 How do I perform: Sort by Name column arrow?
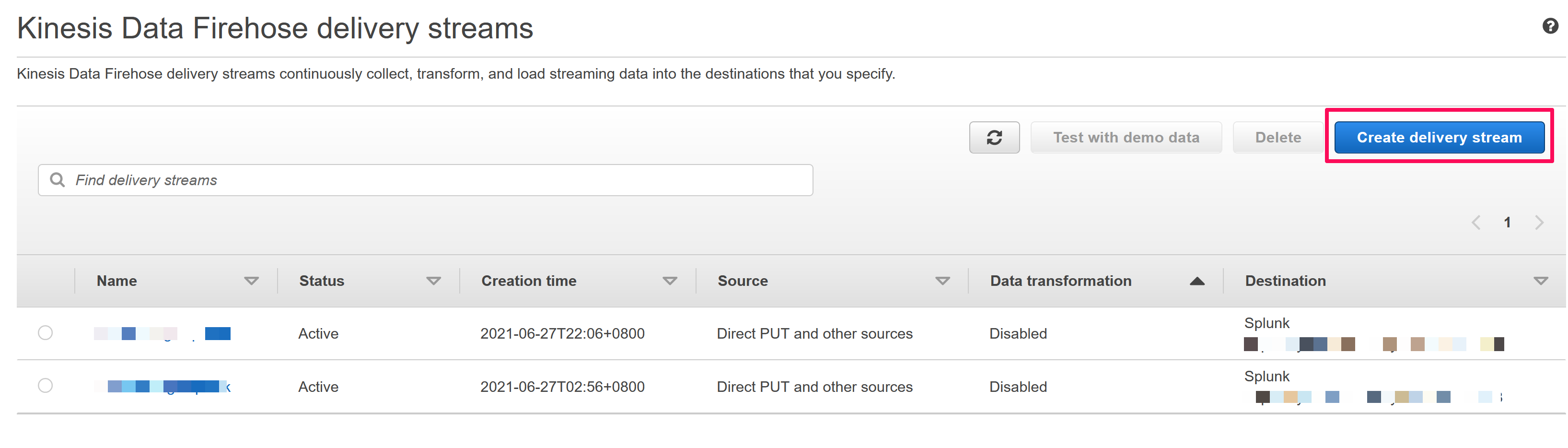coord(251,281)
